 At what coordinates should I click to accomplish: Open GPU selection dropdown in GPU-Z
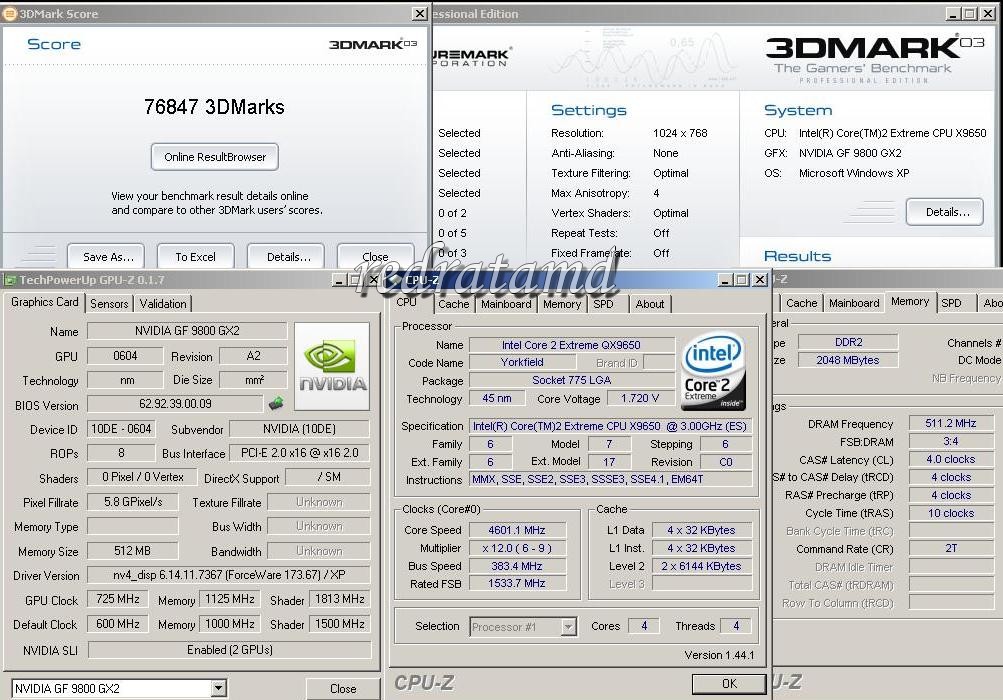(219, 688)
